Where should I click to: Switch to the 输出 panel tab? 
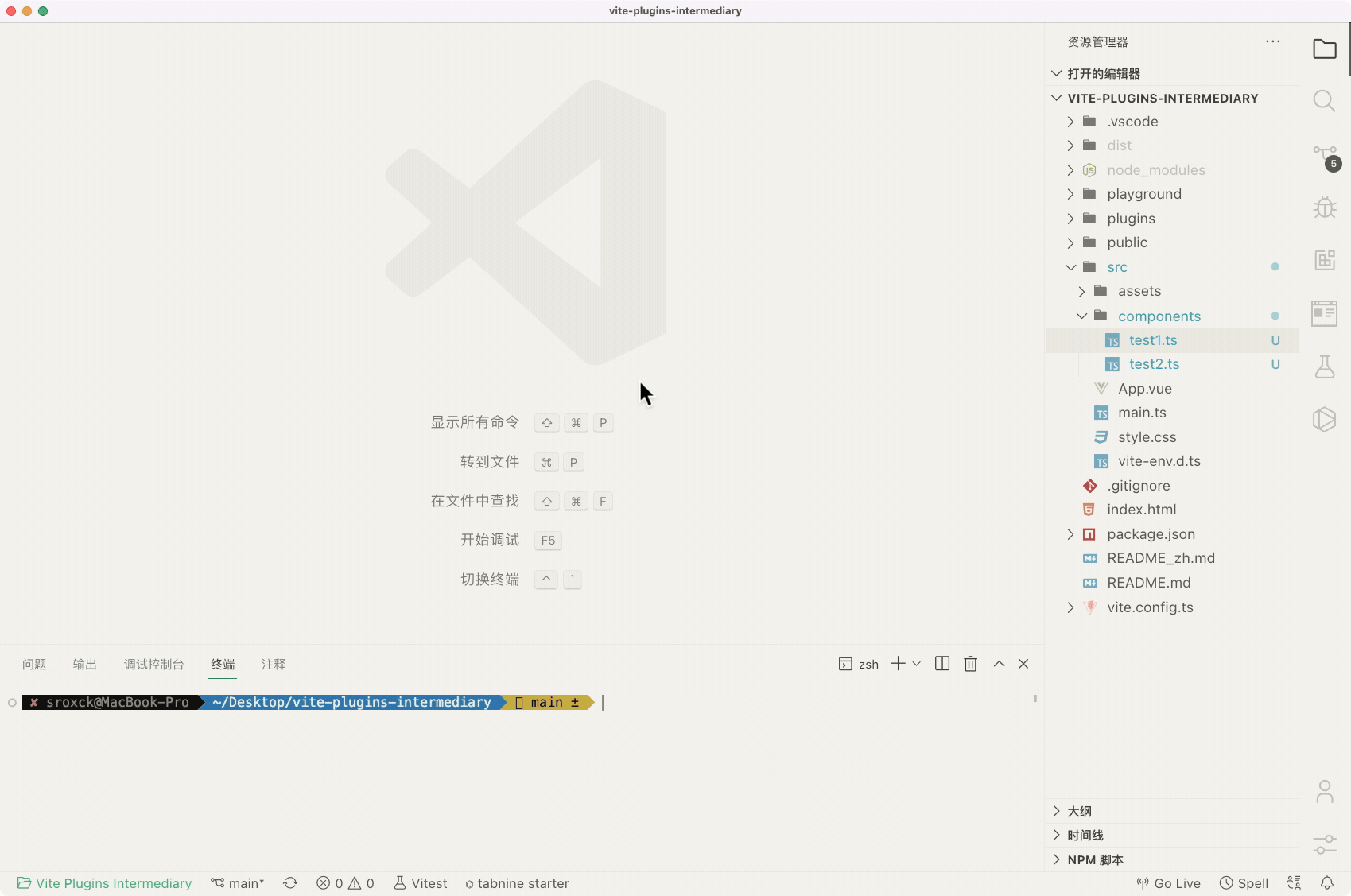[84, 664]
